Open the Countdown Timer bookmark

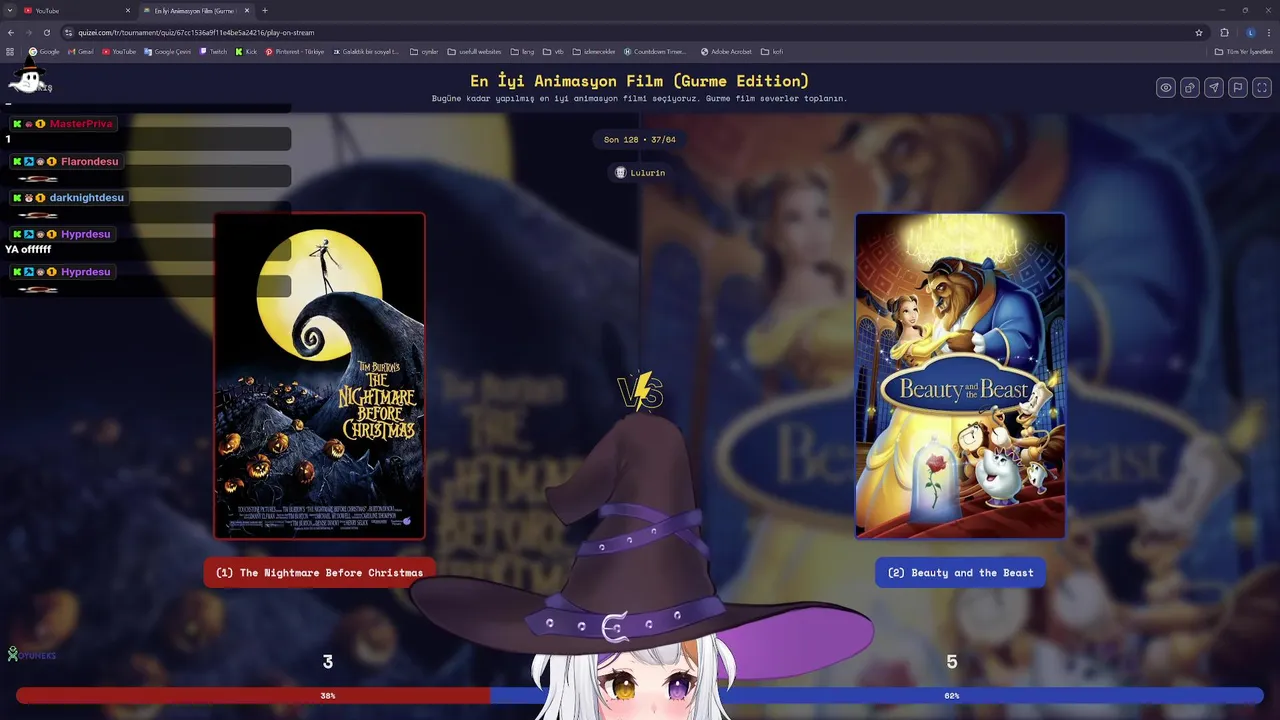(655, 51)
